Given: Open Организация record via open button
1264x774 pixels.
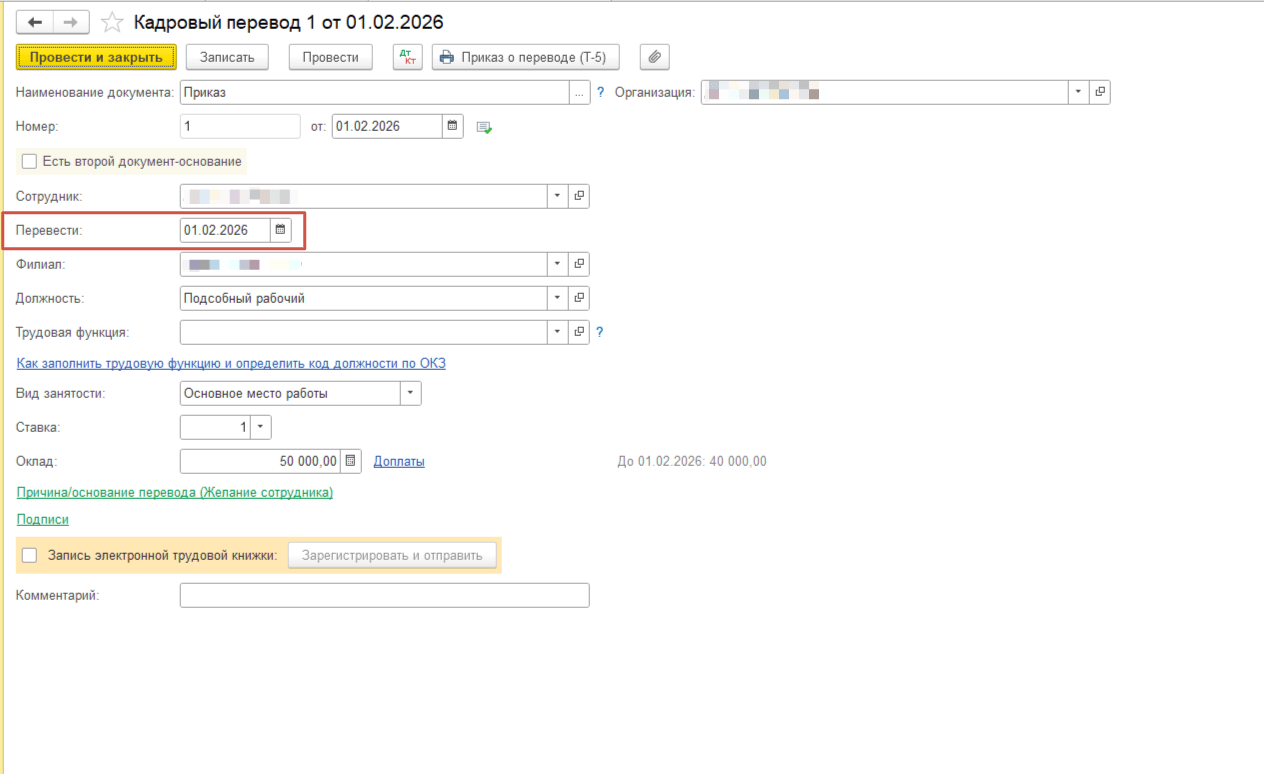Looking at the screenshot, I should click(x=1100, y=92).
